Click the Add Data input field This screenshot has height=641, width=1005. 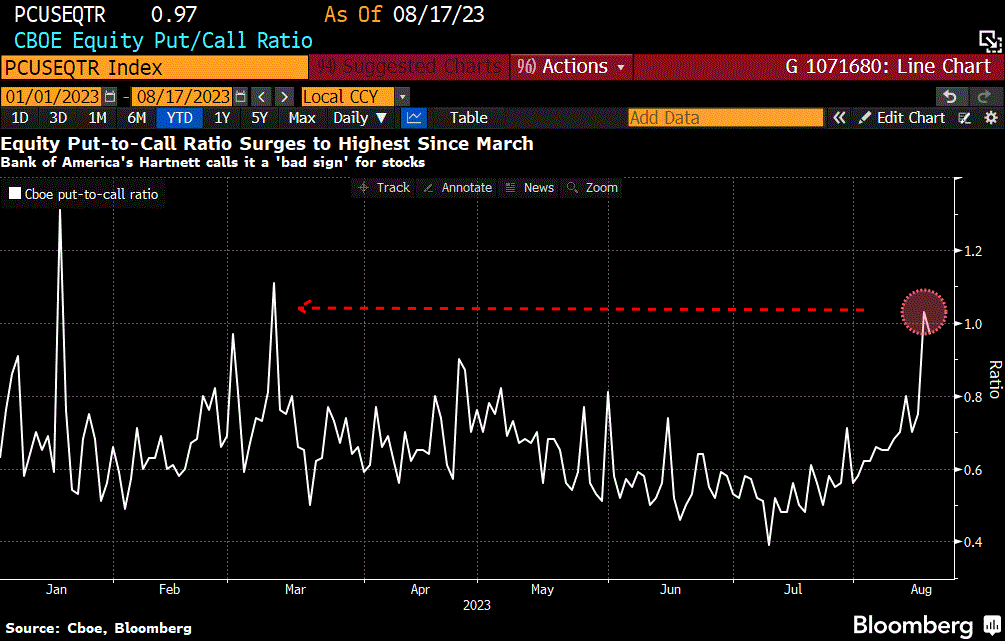pyautogui.click(x=725, y=118)
